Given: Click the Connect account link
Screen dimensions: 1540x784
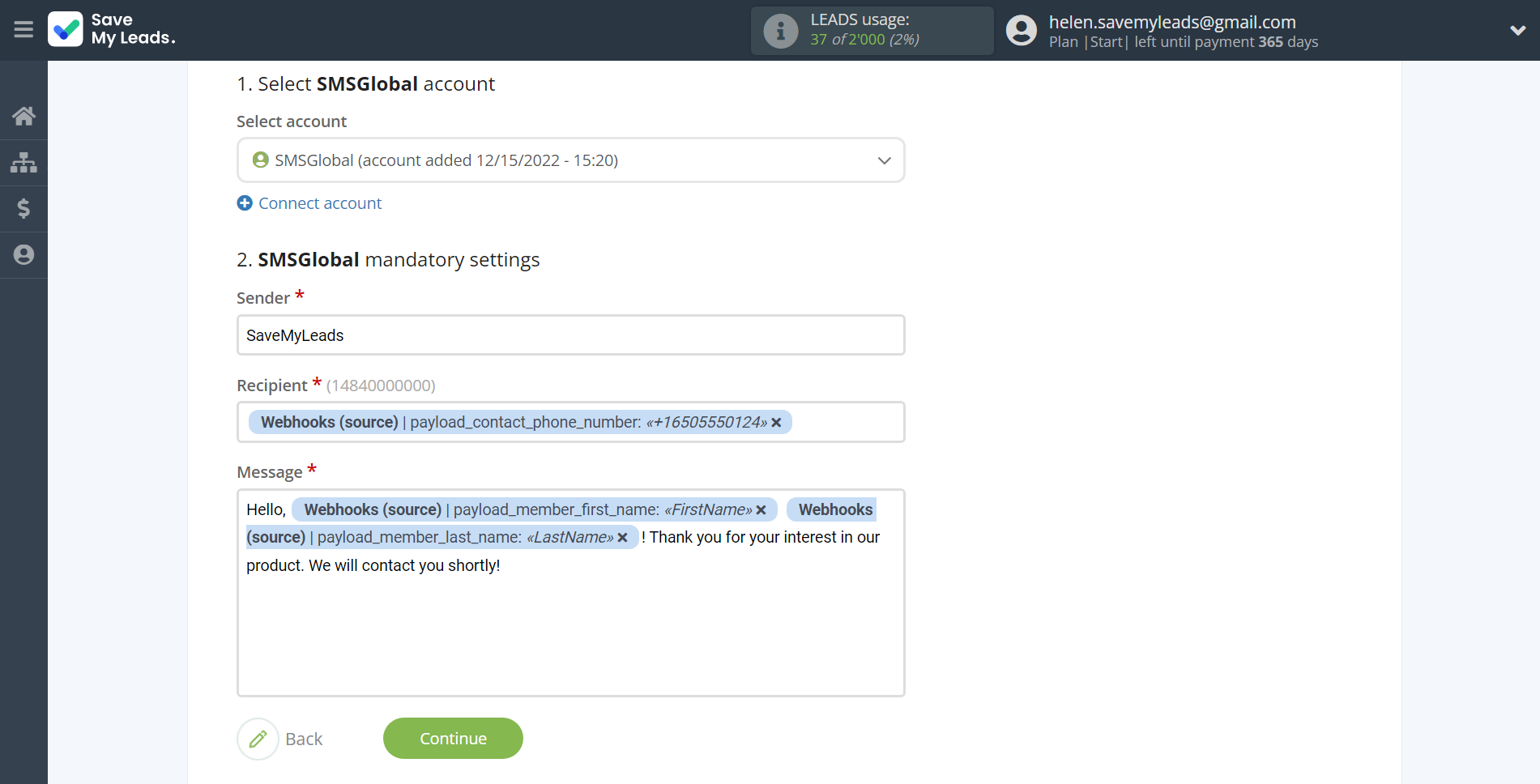Looking at the screenshot, I should tap(320, 203).
